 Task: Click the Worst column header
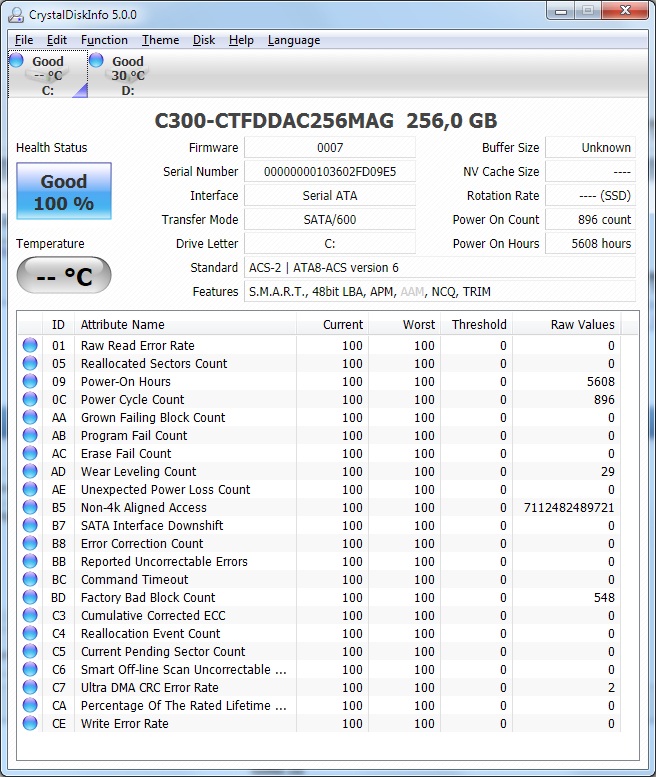(x=404, y=325)
